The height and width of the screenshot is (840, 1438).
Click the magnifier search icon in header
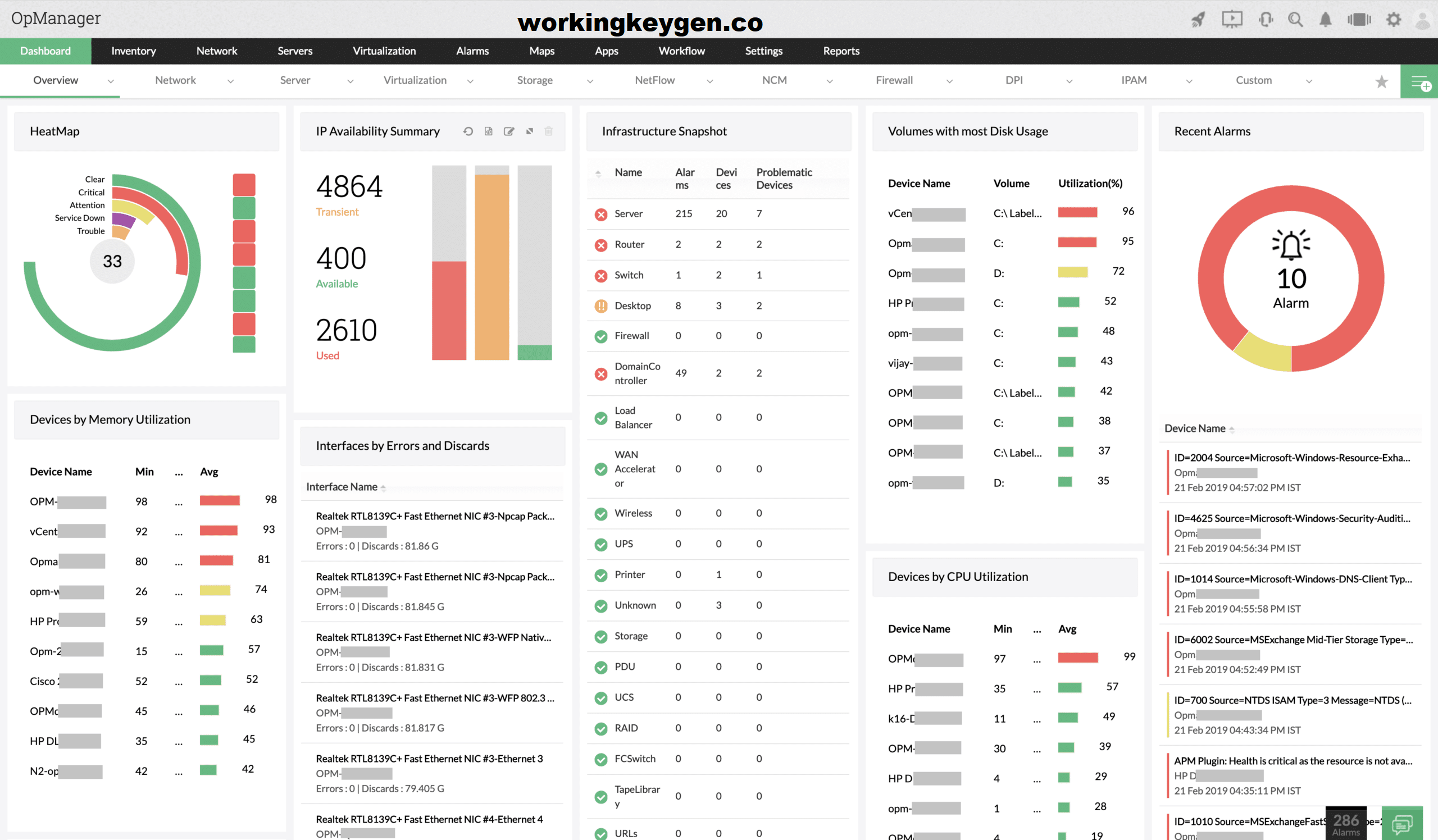click(1295, 20)
